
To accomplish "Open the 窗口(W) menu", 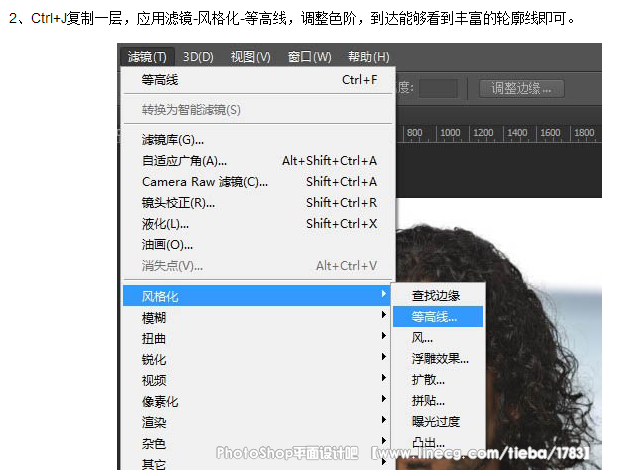I will [x=309, y=57].
